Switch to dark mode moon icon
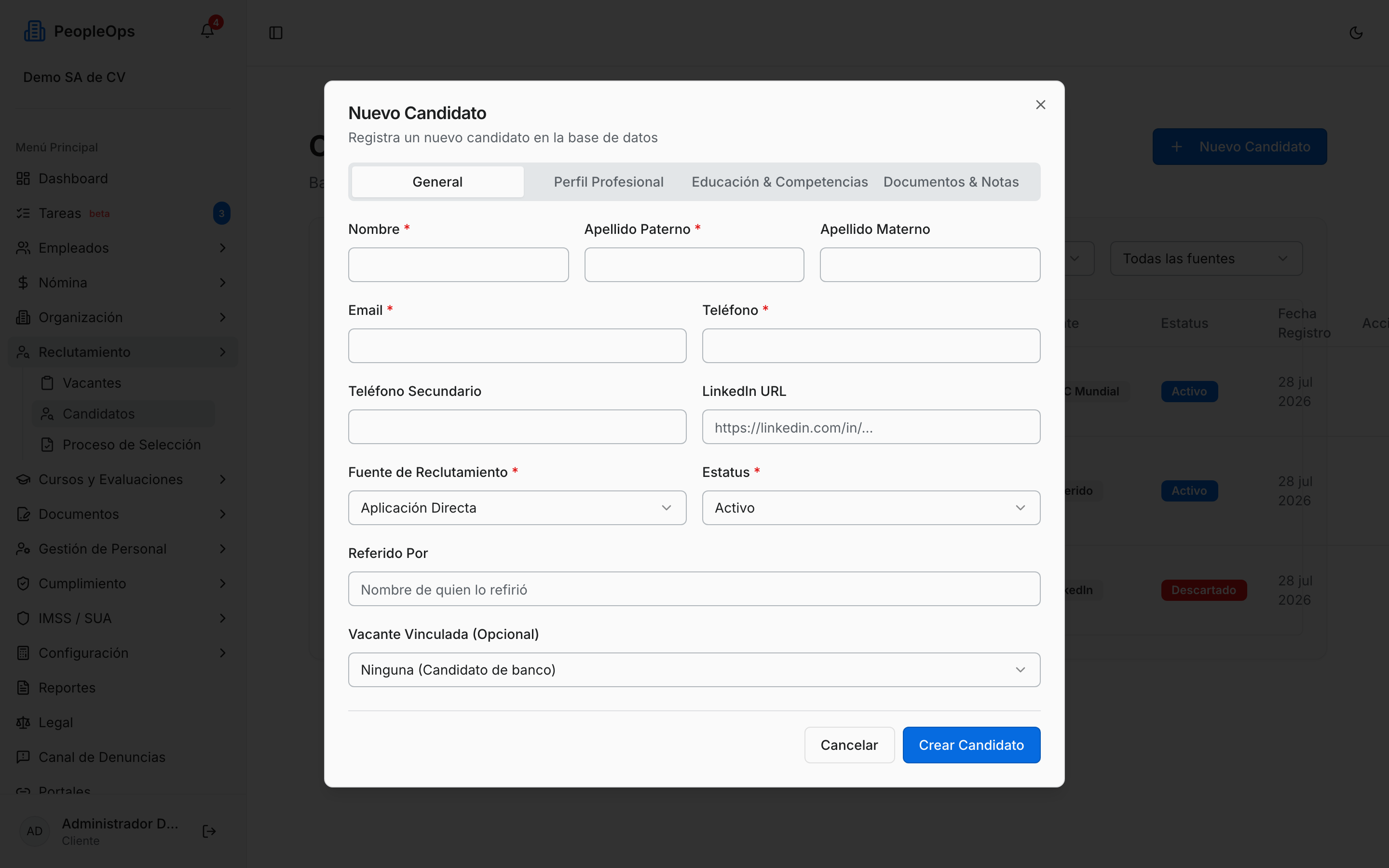The width and height of the screenshot is (1389, 868). point(1356,33)
